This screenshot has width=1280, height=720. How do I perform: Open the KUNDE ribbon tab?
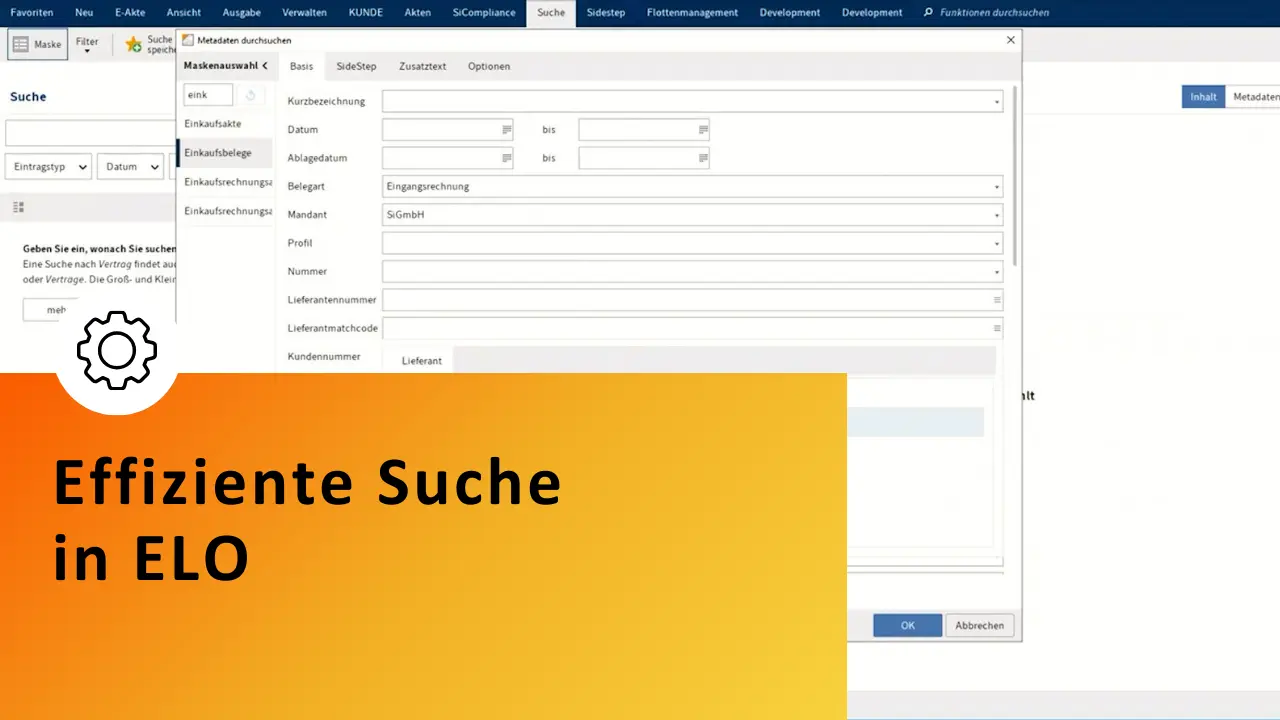(365, 13)
